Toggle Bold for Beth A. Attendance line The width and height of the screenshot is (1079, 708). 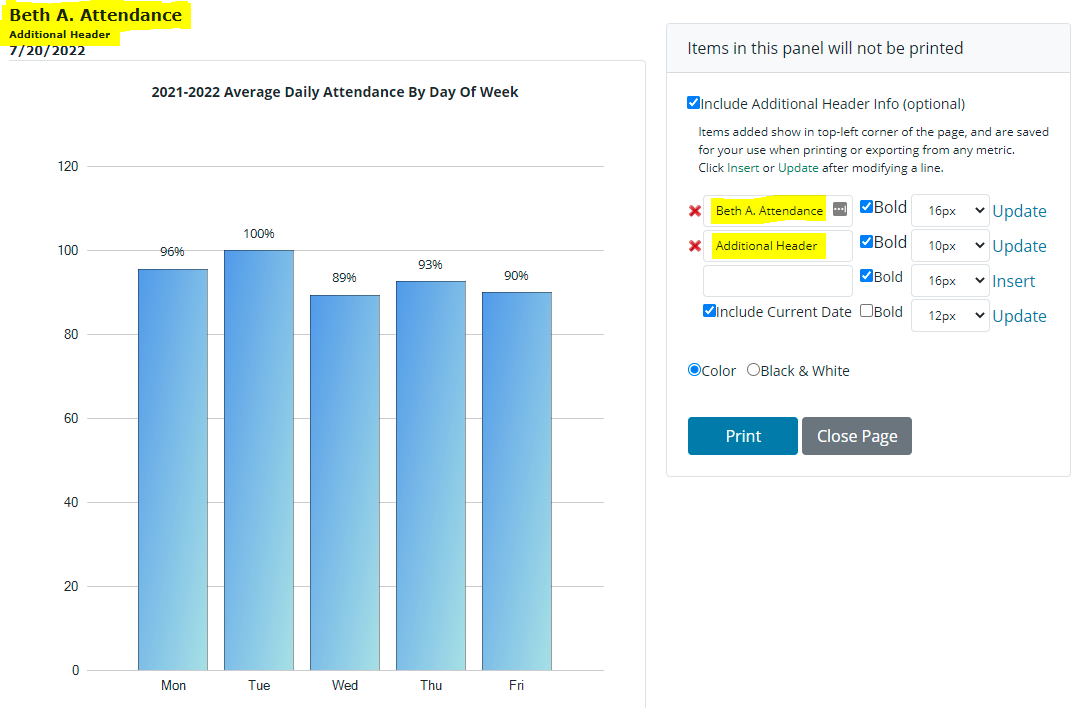(x=867, y=207)
